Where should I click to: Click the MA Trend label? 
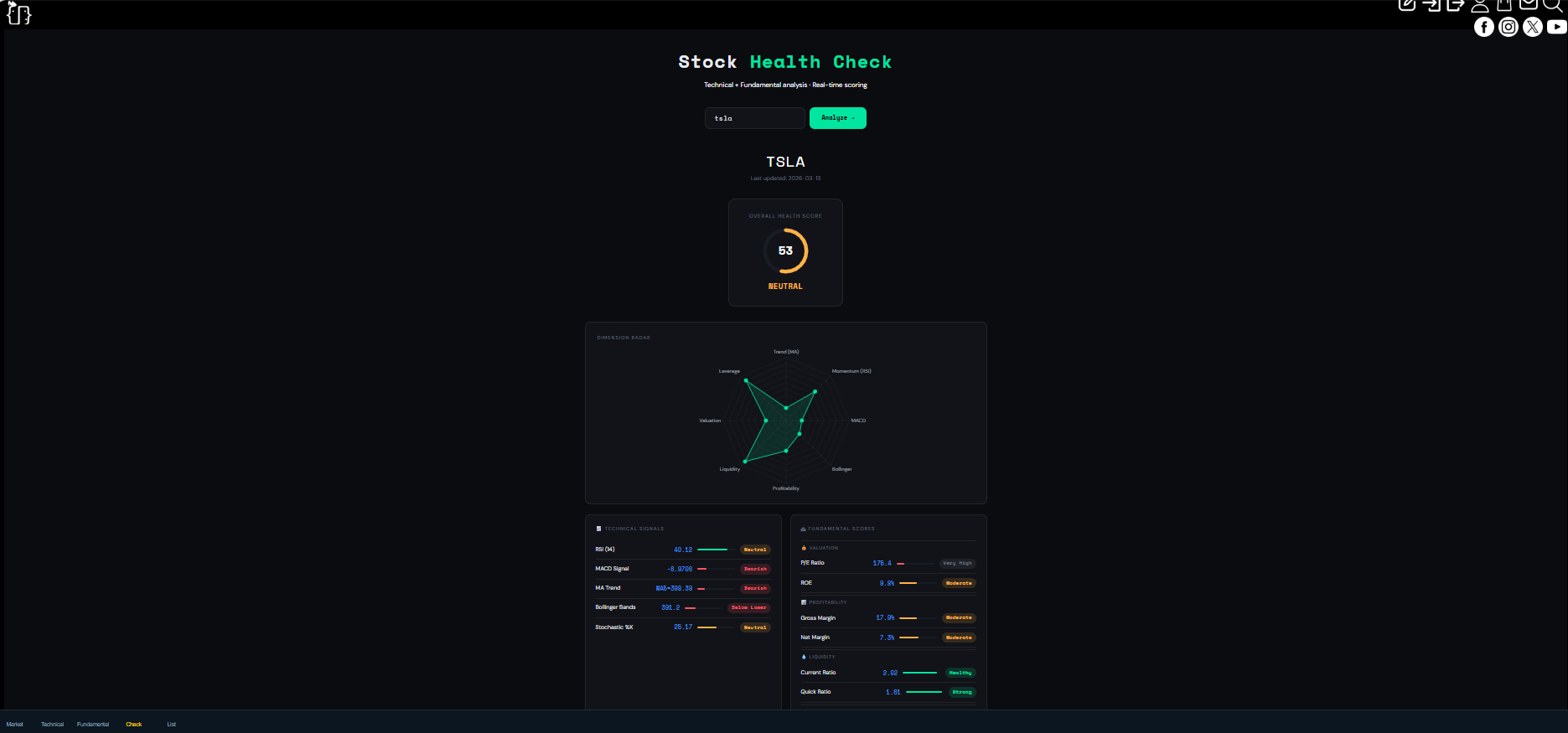click(x=608, y=588)
